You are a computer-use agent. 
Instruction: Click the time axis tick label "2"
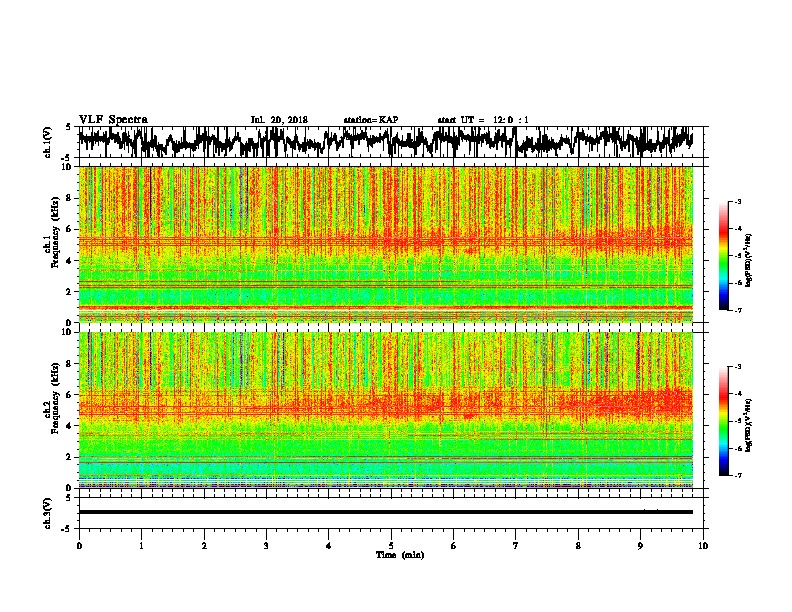point(204,546)
